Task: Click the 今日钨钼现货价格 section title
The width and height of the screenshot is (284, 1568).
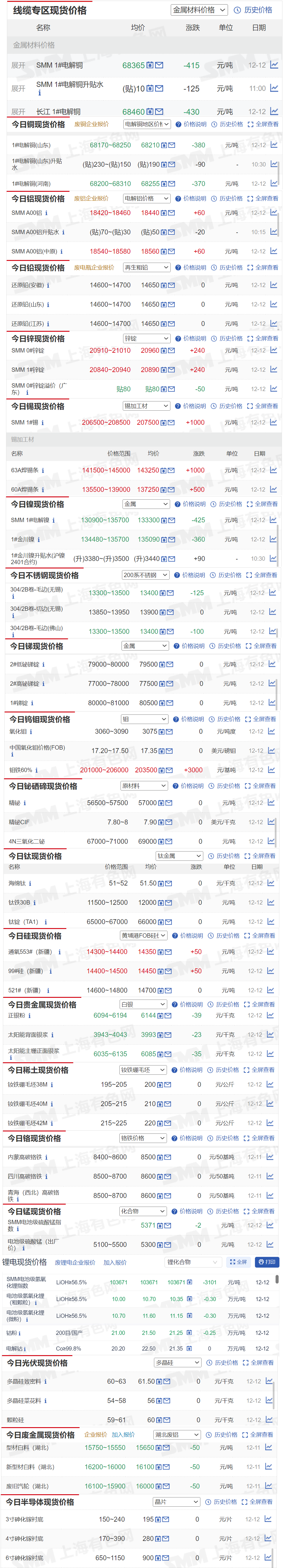Action: 40,719
